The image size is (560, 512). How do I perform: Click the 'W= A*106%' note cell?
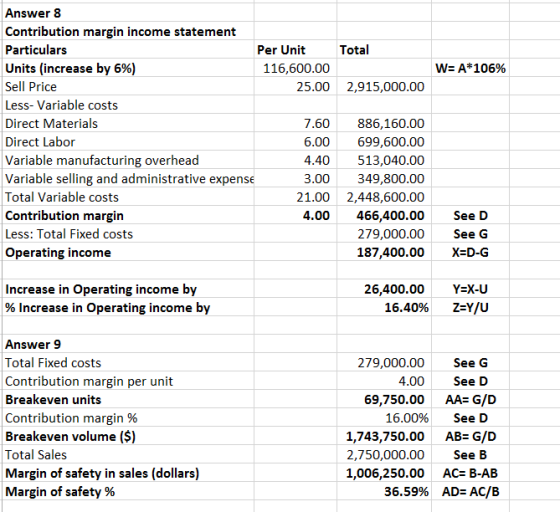470,69
